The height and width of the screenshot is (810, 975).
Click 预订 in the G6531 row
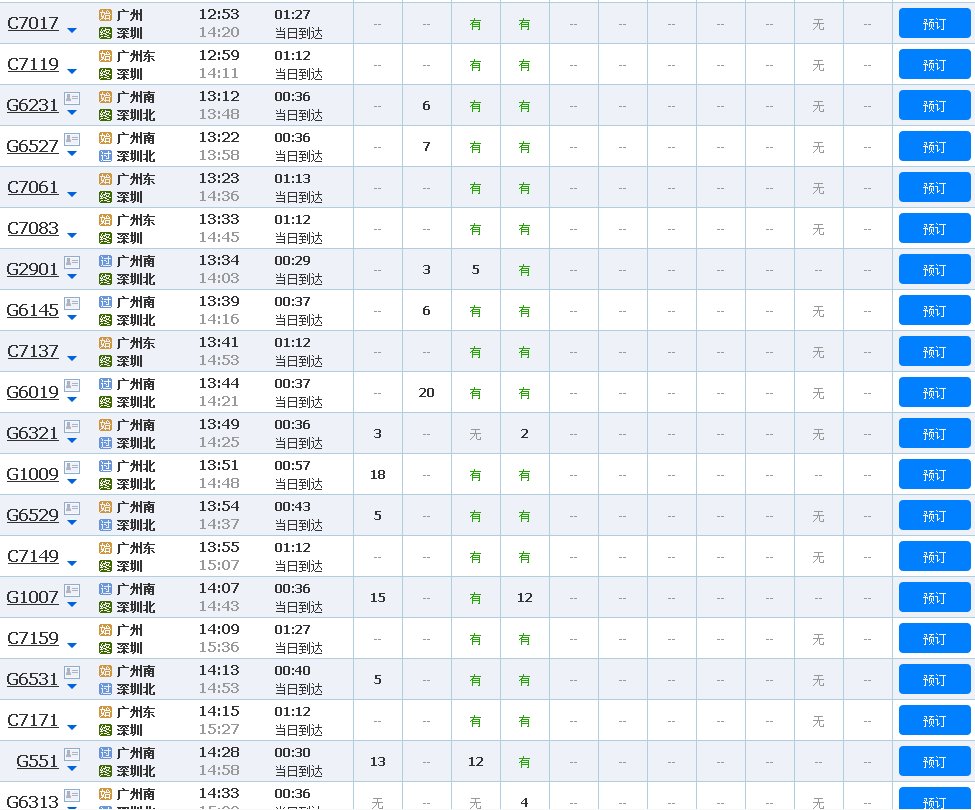(x=934, y=680)
